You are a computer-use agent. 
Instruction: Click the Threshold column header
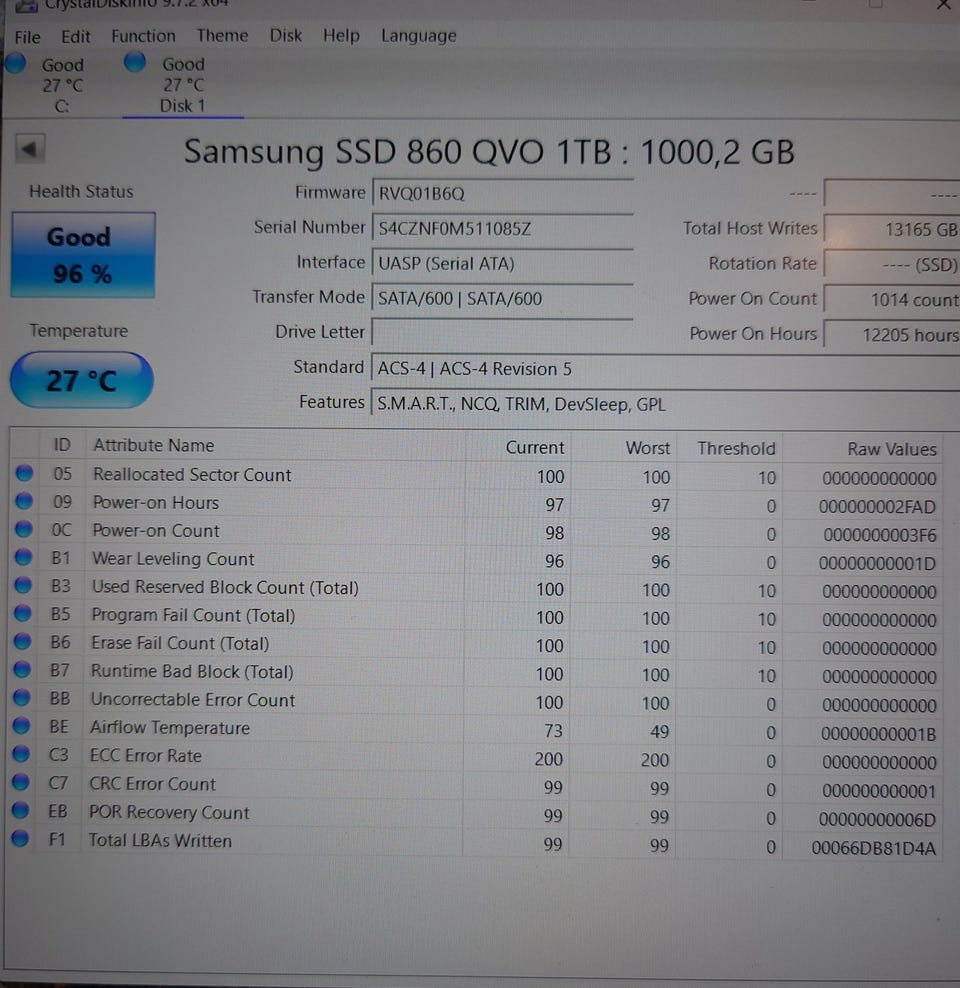[729, 449]
